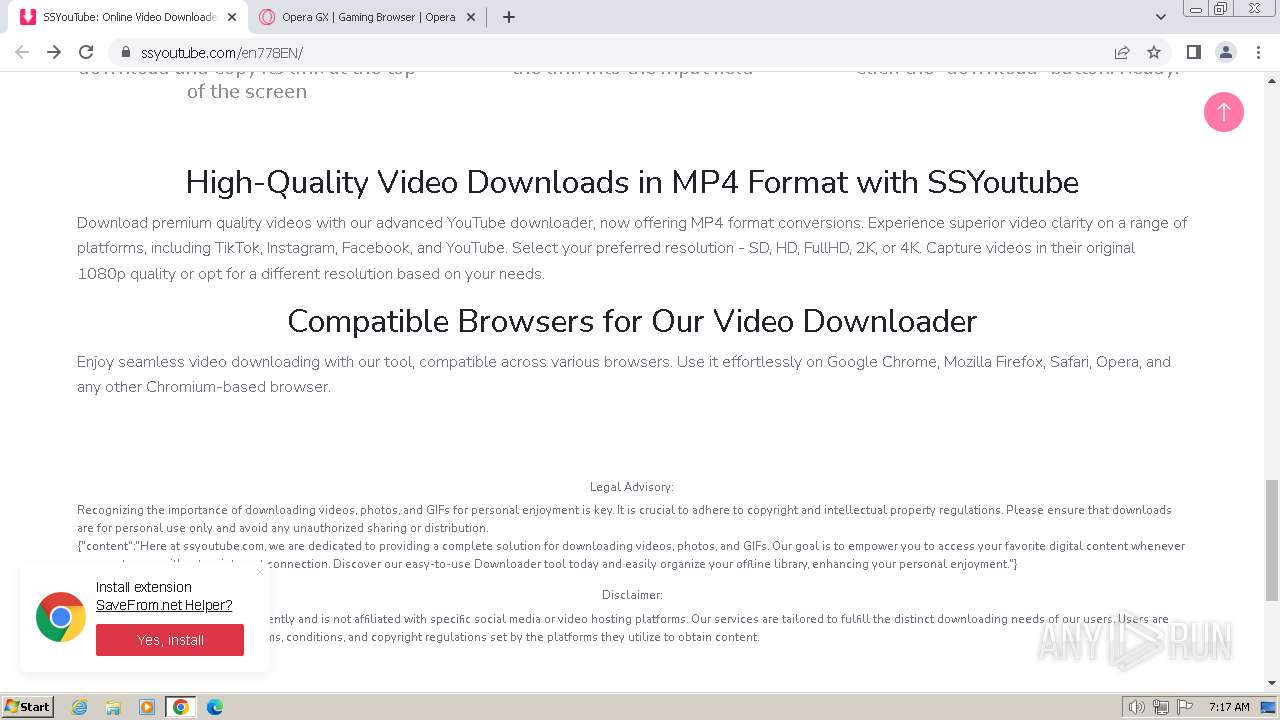Bookmark this tab with the star
This screenshot has width=1280, height=720.
coord(1154,52)
